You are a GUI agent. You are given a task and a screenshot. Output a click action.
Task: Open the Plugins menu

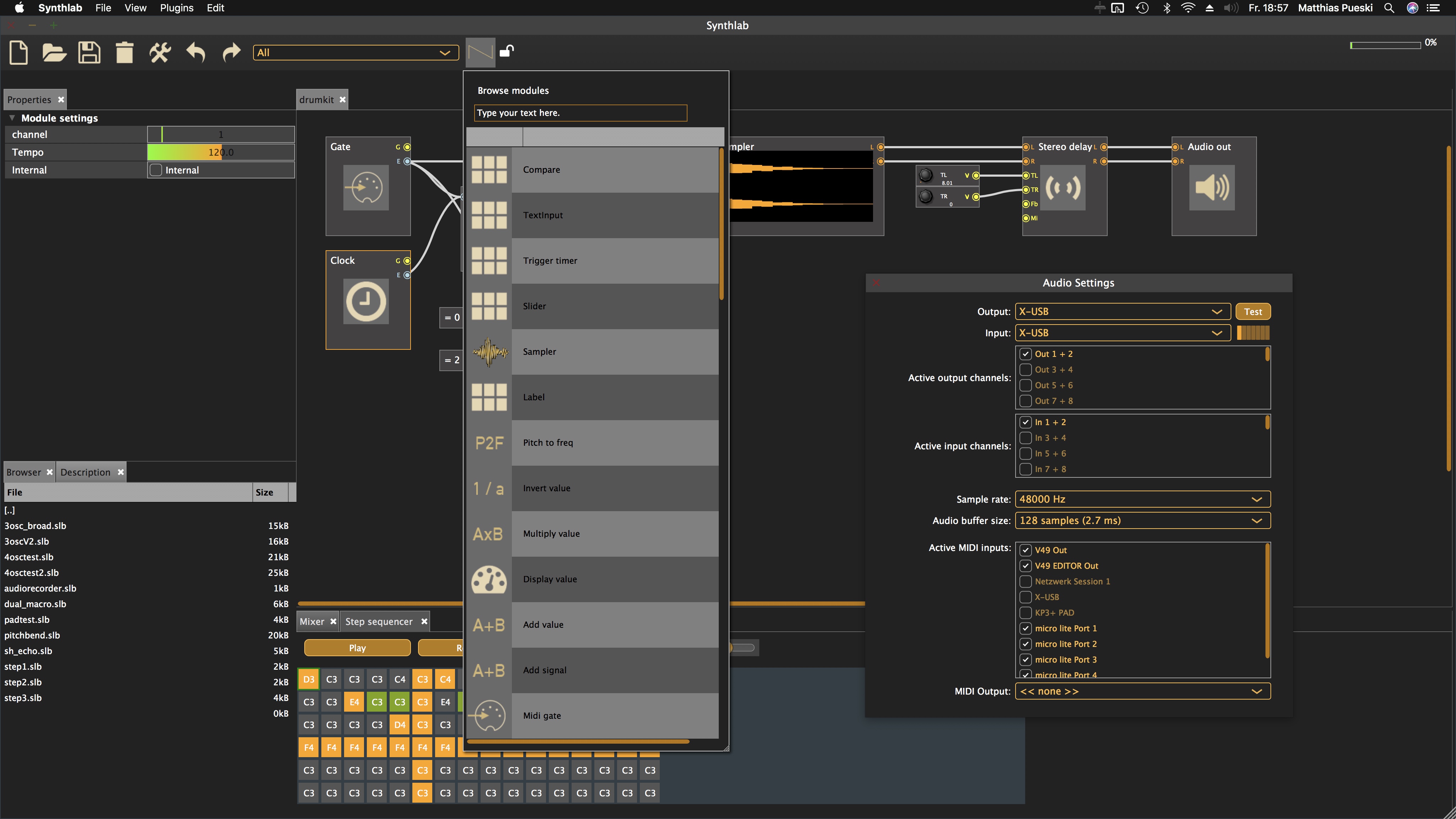(176, 8)
